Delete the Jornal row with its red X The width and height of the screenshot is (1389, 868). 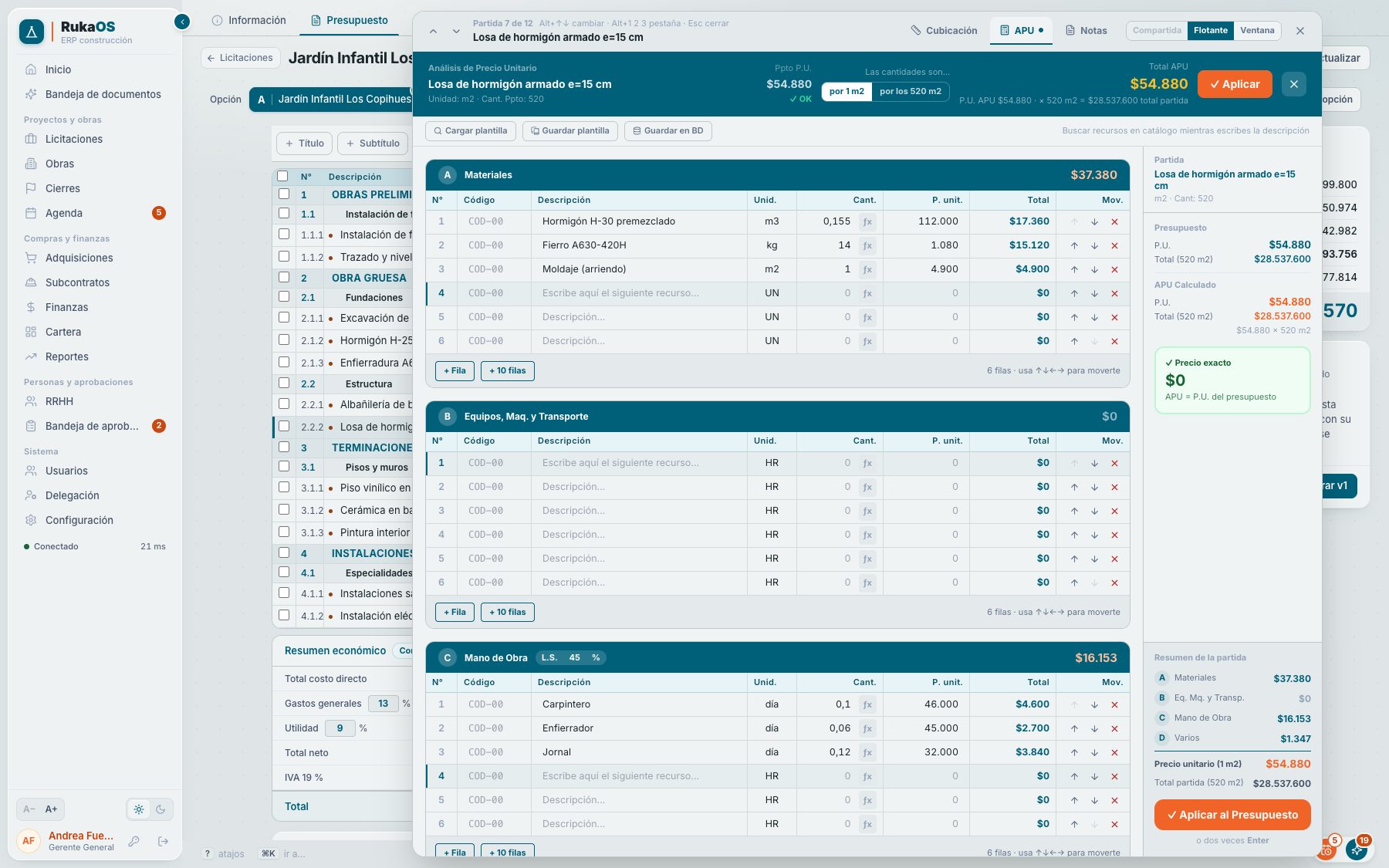[x=1114, y=752]
